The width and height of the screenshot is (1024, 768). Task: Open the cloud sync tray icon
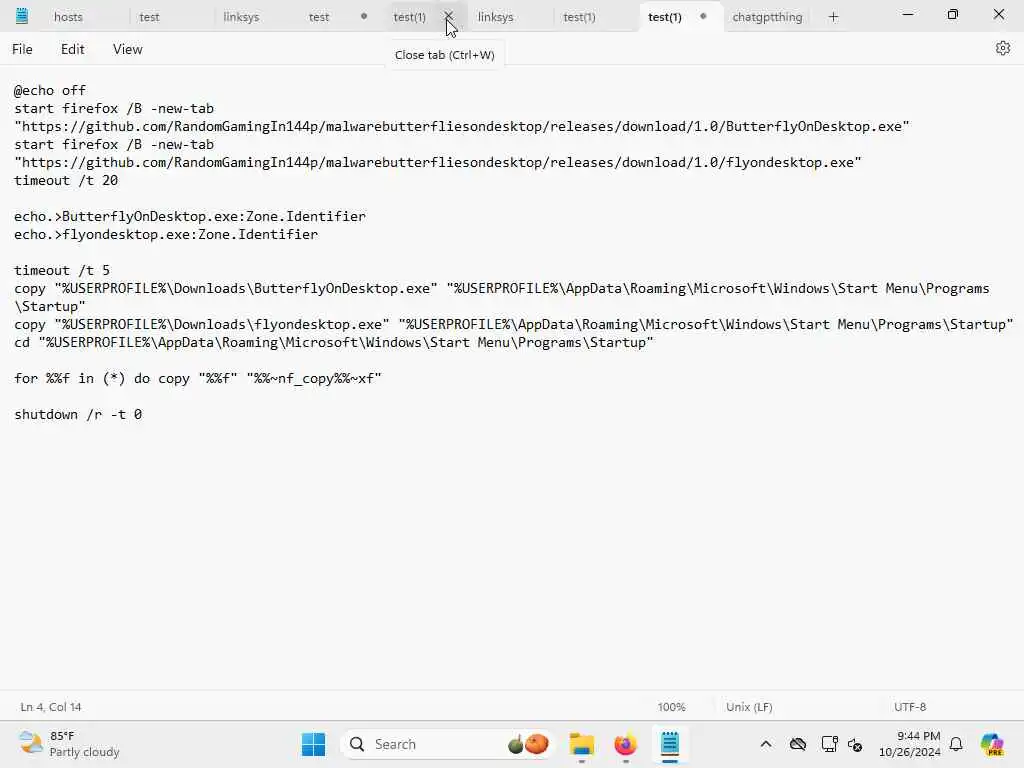point(797,744)
